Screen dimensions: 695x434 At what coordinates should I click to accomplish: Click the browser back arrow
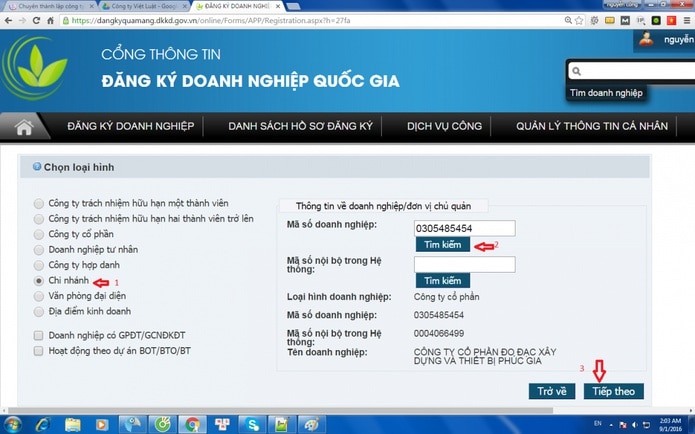(8, 20)
